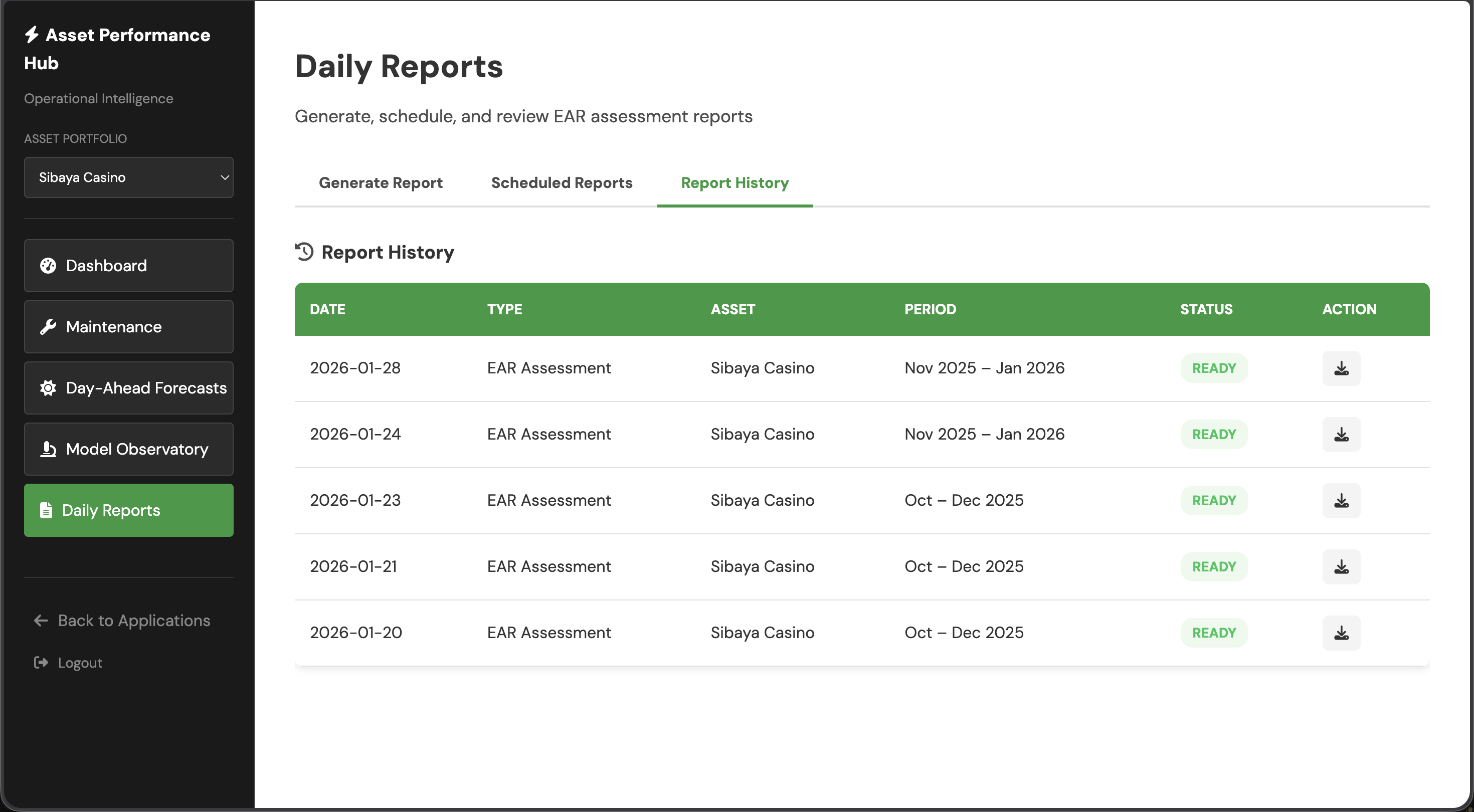Click the back arrow next to Back to Applications
This screenshot has height=812, width=1474.
[x=40, y=621]
